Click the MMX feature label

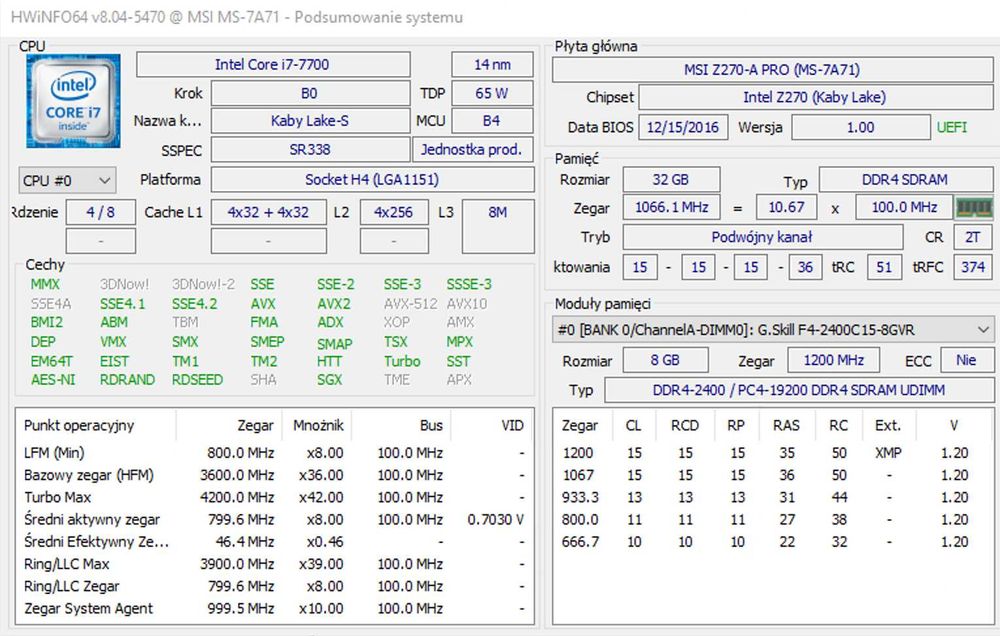(x=45, y=285)
